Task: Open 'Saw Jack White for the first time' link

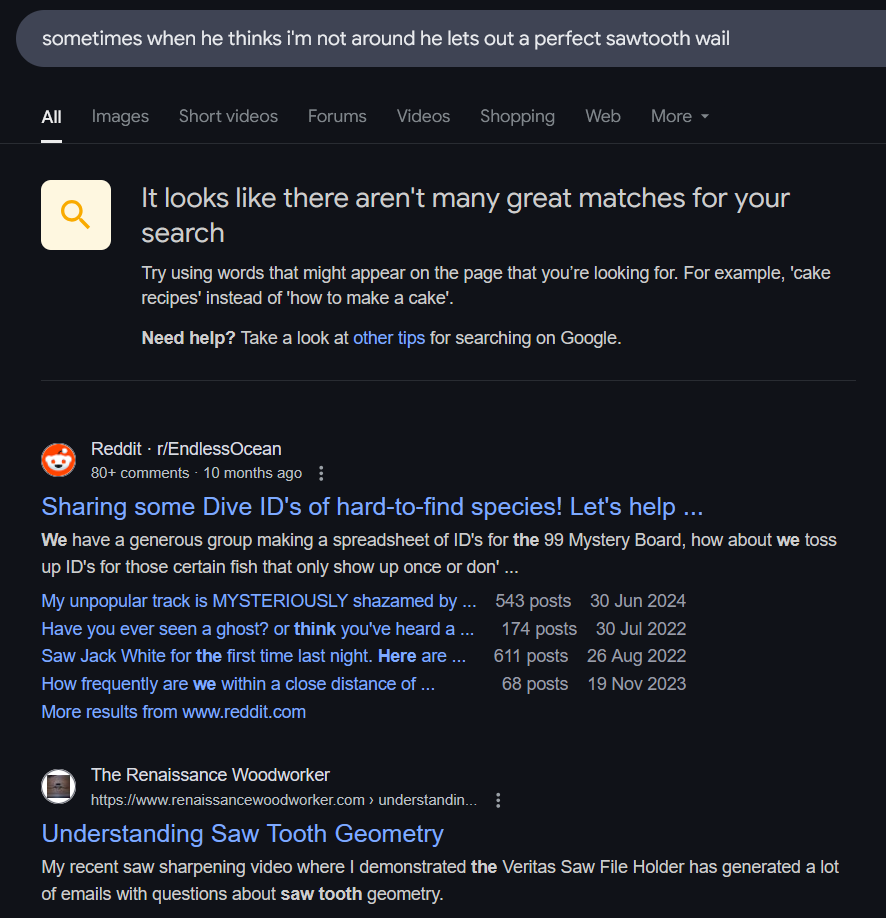Action: (254, 656)
